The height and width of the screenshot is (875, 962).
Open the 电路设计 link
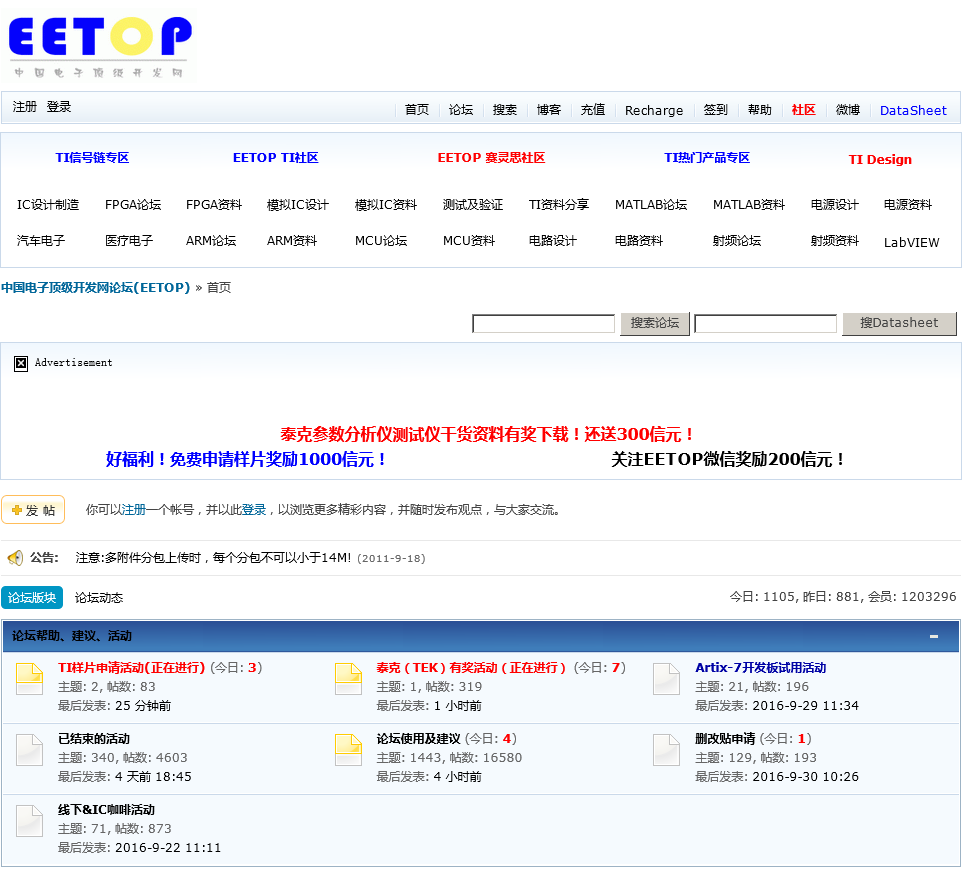tap(553, 241)
